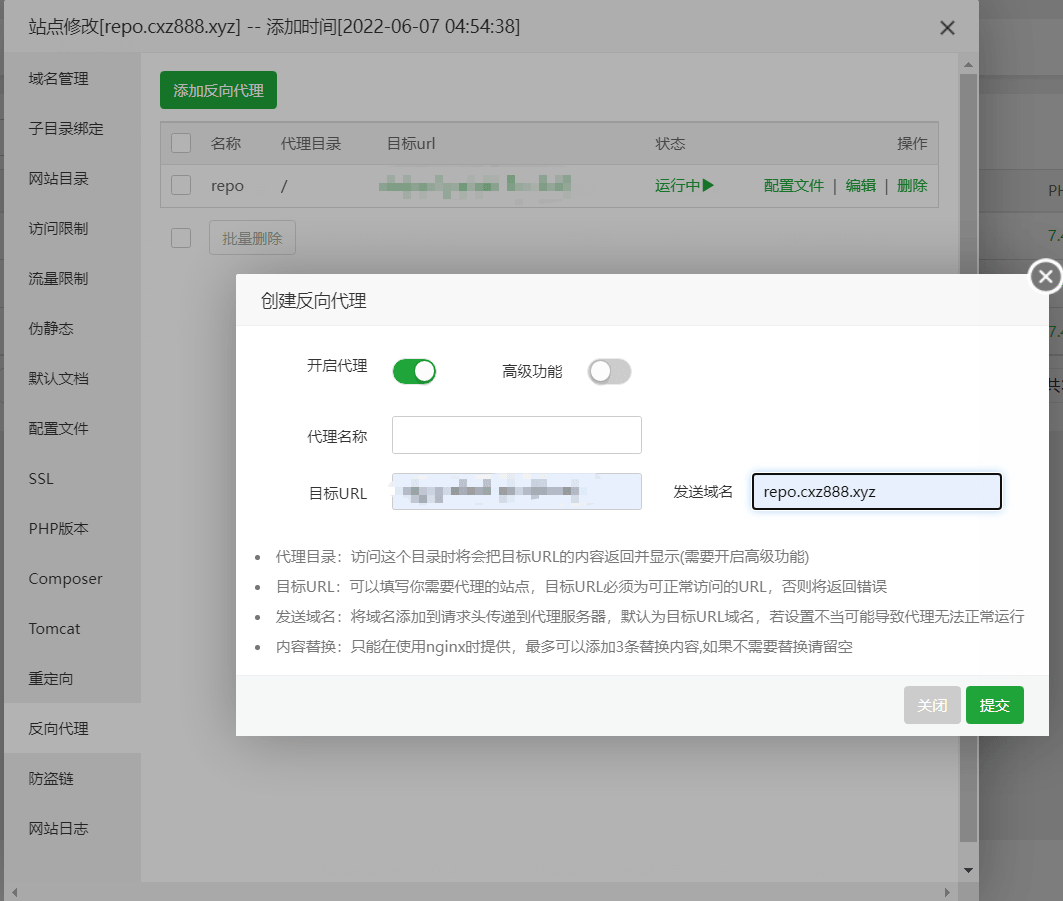Delete the repo proxy via 删除 link

click(x=911, y=185)
